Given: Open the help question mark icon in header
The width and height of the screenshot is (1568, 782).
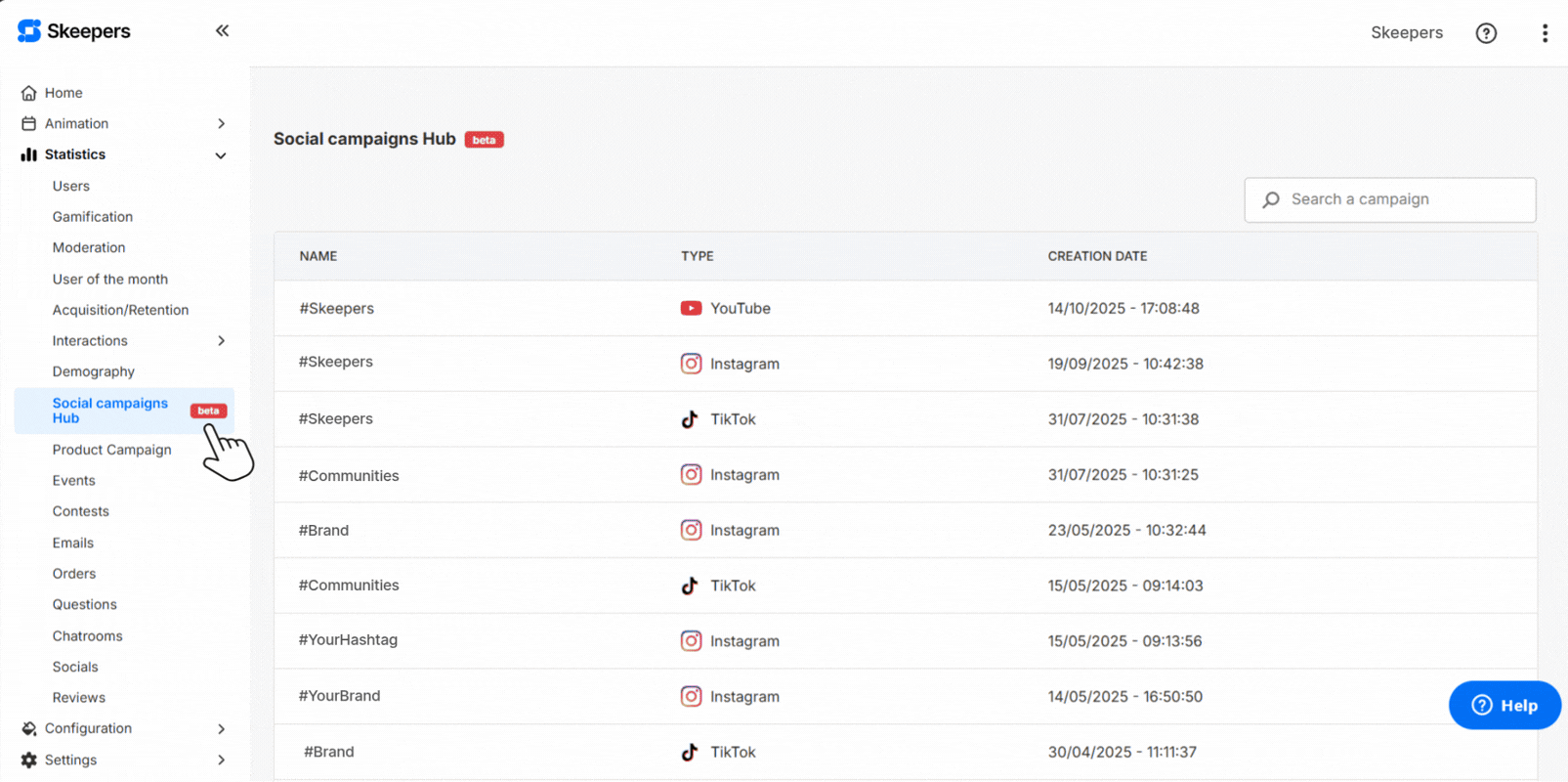Looking at the screenshot, I should click(x=1486, y=33).
